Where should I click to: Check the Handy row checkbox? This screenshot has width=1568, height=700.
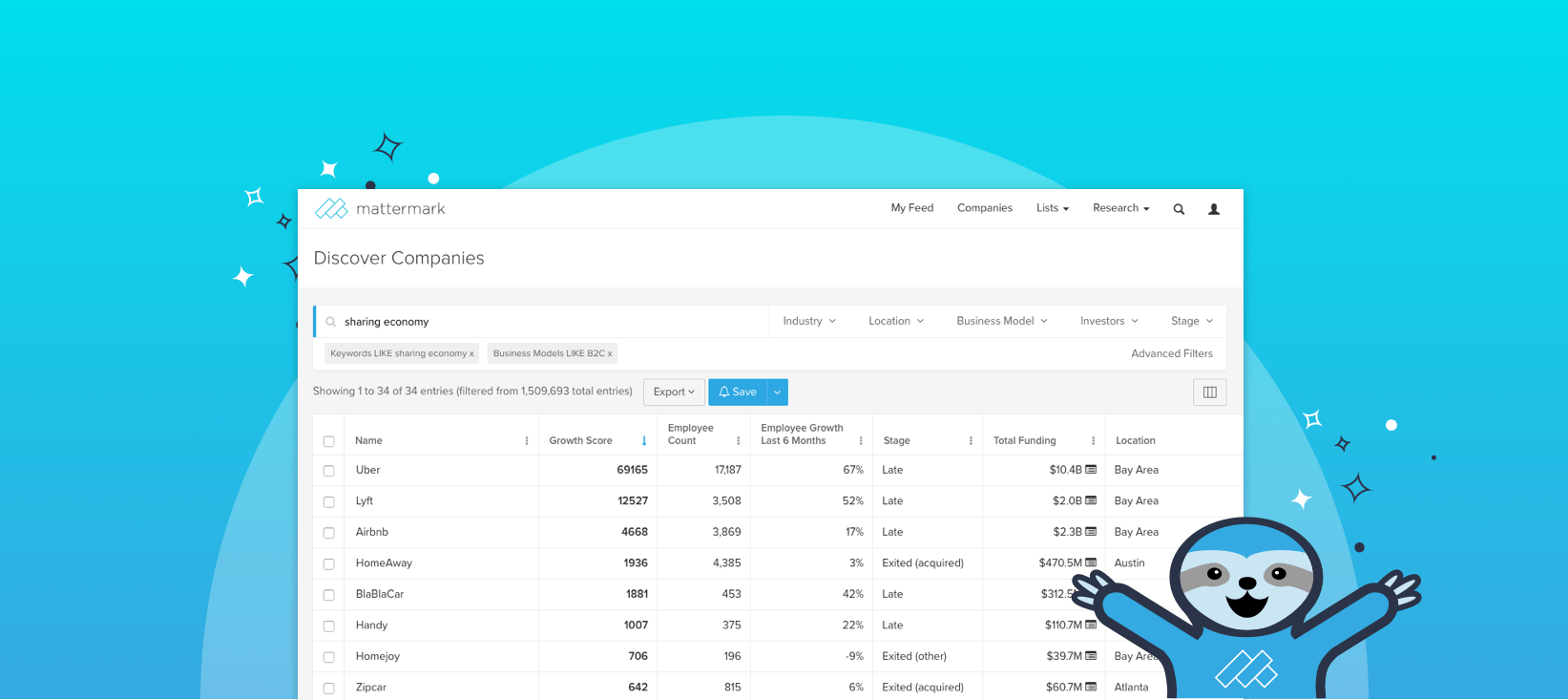click(329, 626)
